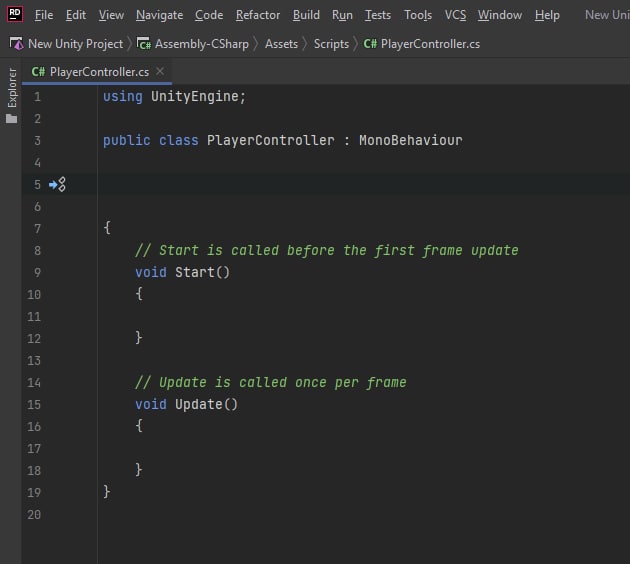630x564 pixels.
Task: Open the Code menu
Action: pyautogui.click(x=209, y=15)
